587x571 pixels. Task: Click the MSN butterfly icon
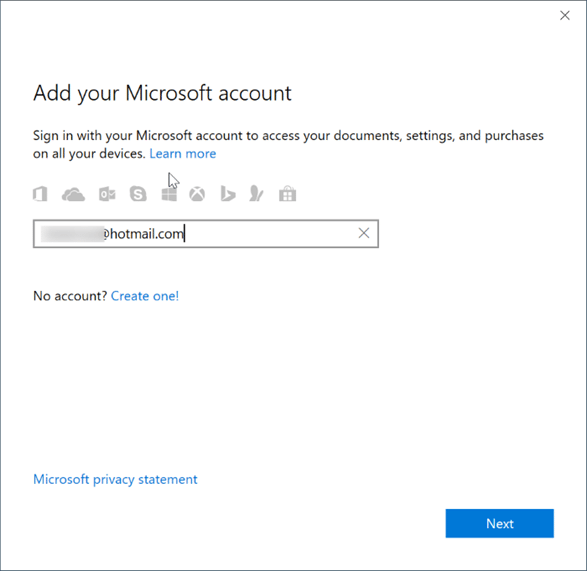pos(256,194)
